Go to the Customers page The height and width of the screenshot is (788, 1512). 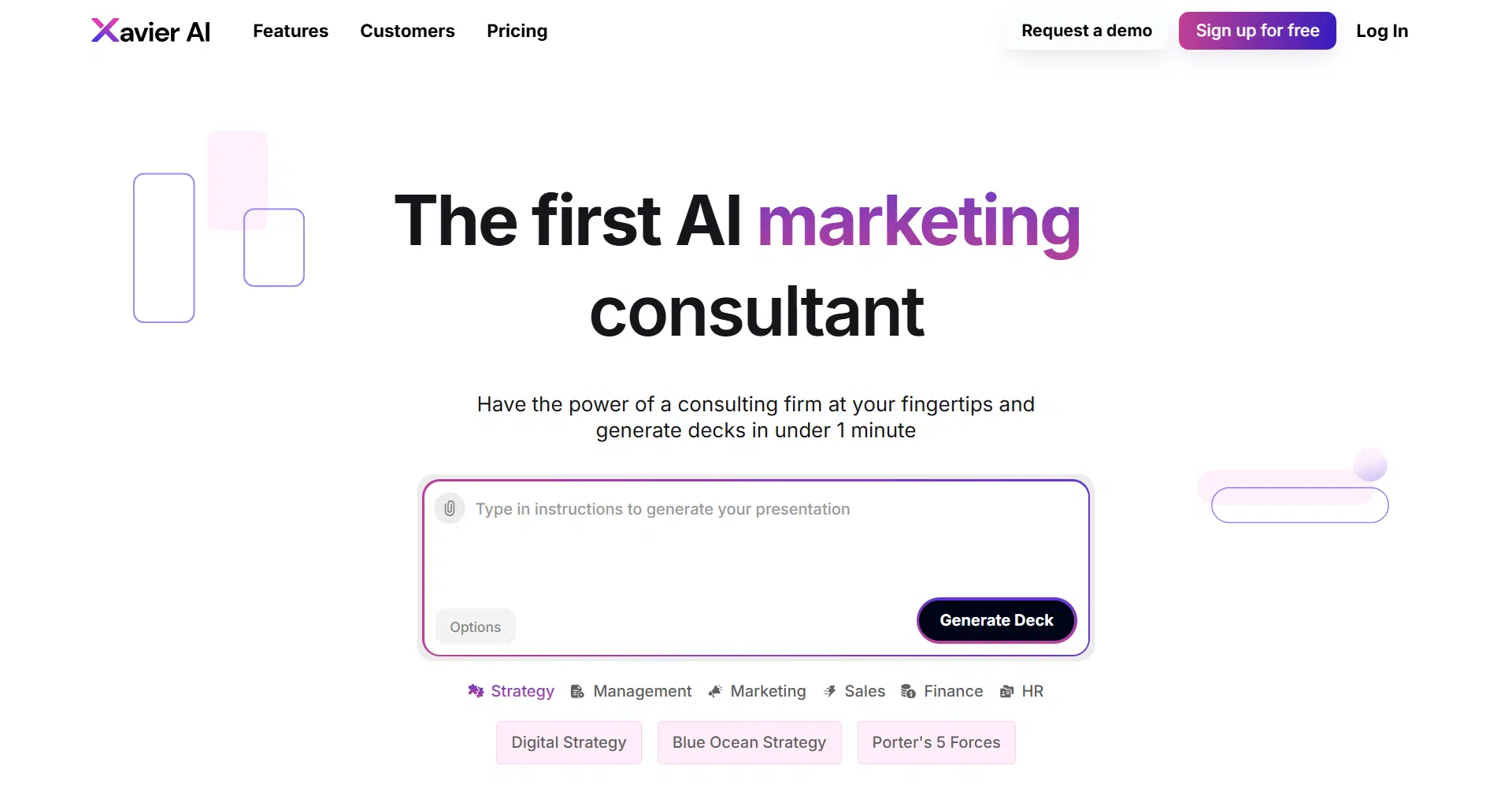pyautogui.click(x=407, y=31)
